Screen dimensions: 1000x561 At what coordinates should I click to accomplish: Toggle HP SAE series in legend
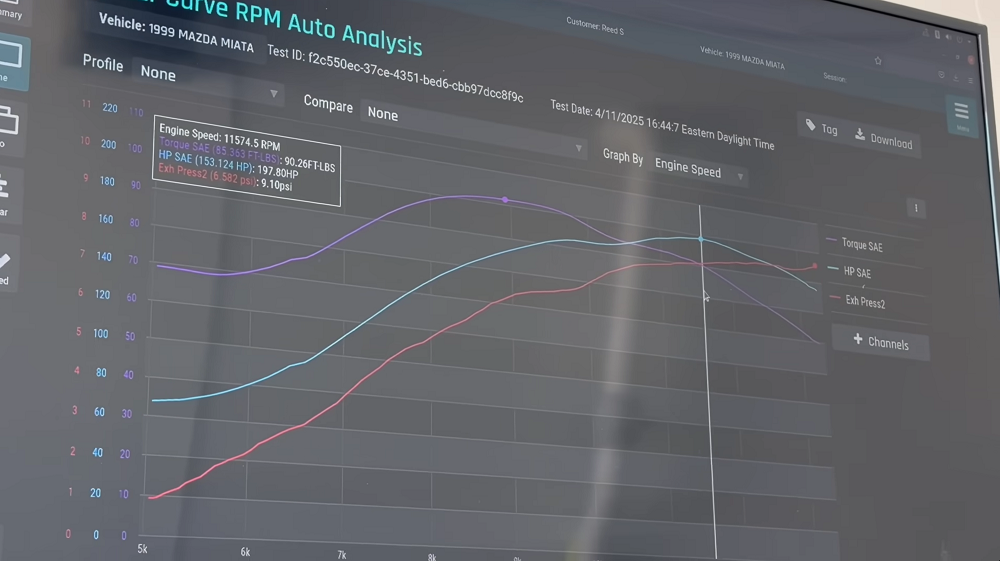point(854,272)
